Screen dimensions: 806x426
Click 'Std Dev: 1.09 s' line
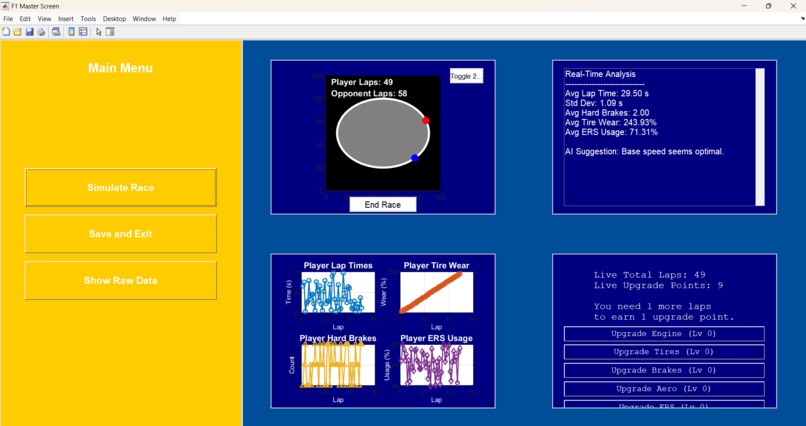pos(593,103)
